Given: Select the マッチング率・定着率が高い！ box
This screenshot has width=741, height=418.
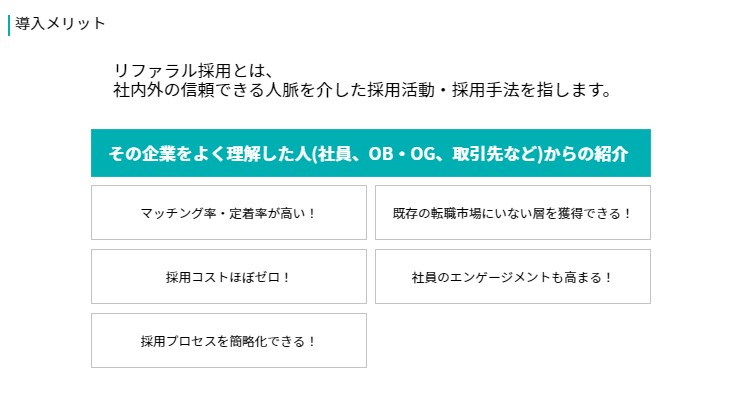Looking at the screenshot, I should [x=229, y=213].
